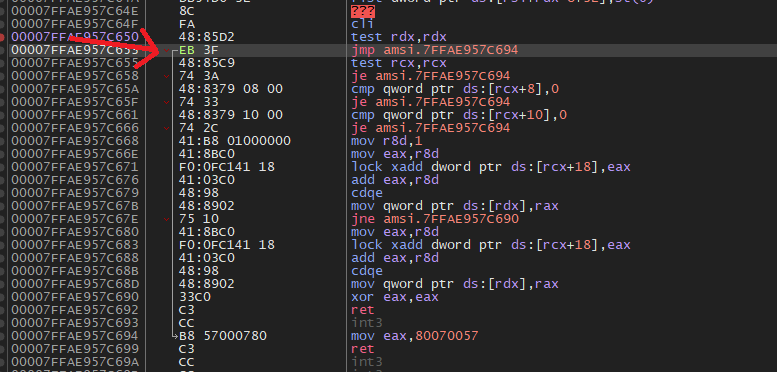
Task: Select mov qword ptr at address 00007FFAE957C67B
Action: pyautogui.click(x=455, y=206)
